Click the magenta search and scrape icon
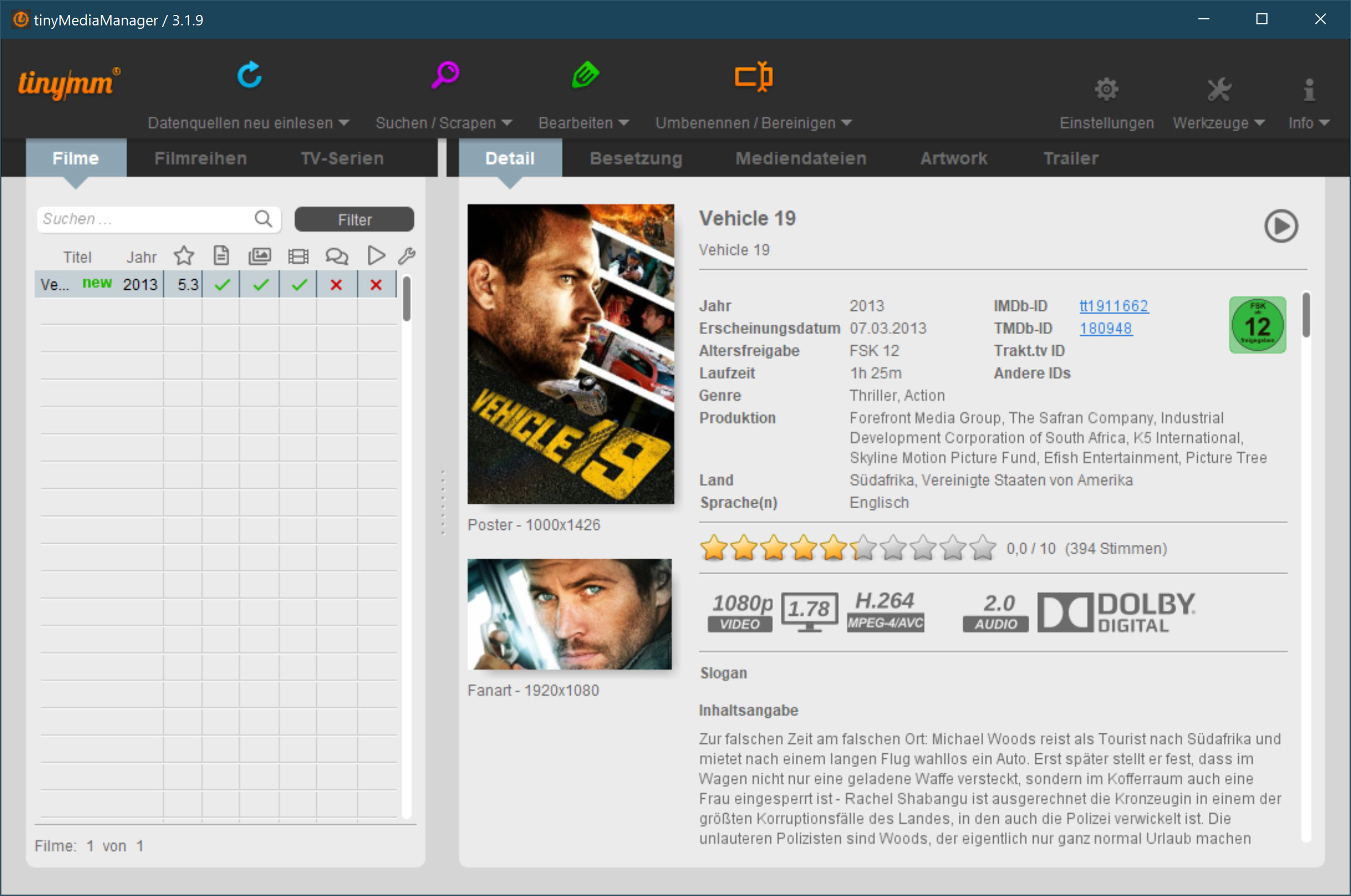The width and height of the screenshot is (1351, 896). tap(445, 75)
